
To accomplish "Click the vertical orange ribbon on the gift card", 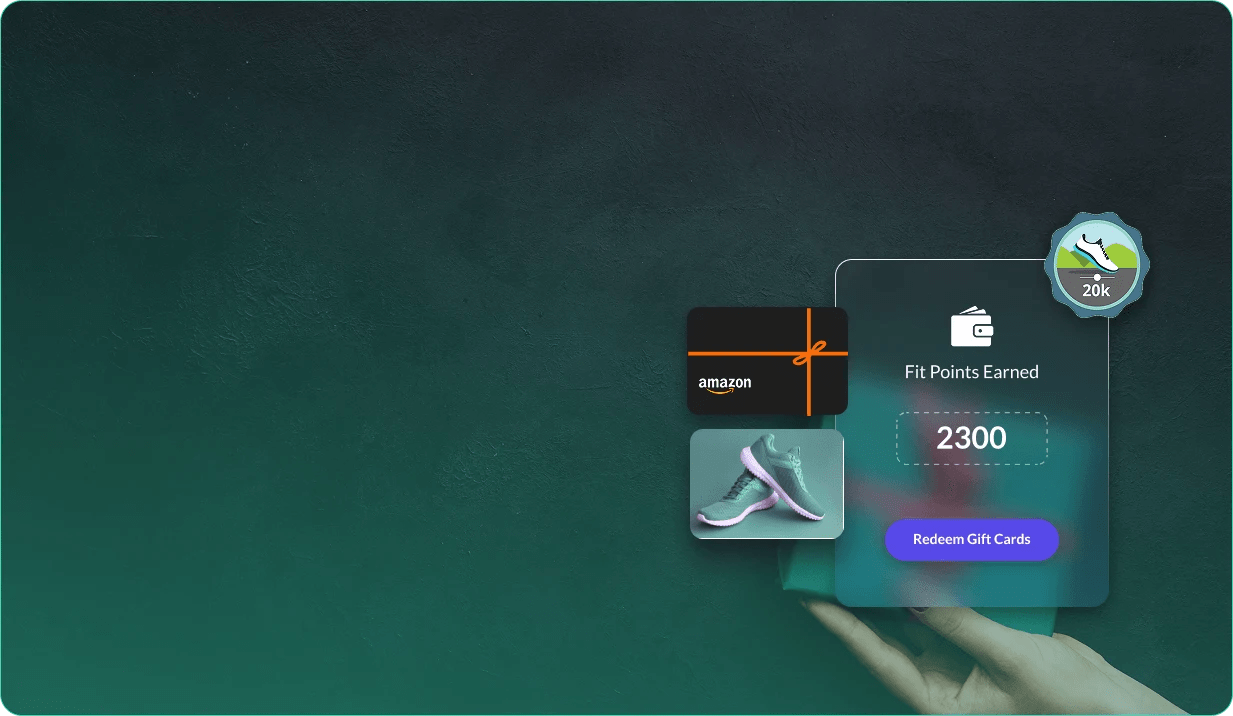I will click(x=808, y=395).
